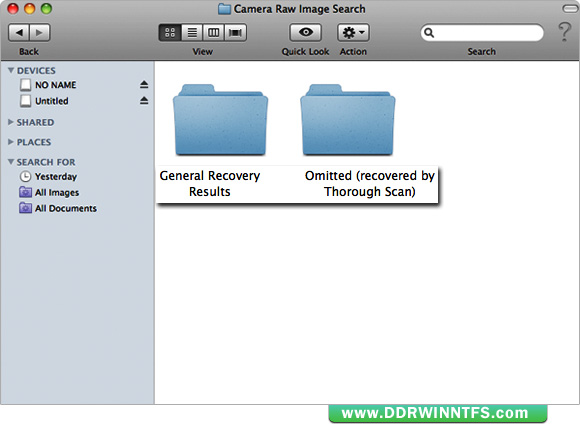This screenshot has height=424, width=580.
Task: Go back with the left arrow button
Action: pyautogui.click(x=19, y=33)
